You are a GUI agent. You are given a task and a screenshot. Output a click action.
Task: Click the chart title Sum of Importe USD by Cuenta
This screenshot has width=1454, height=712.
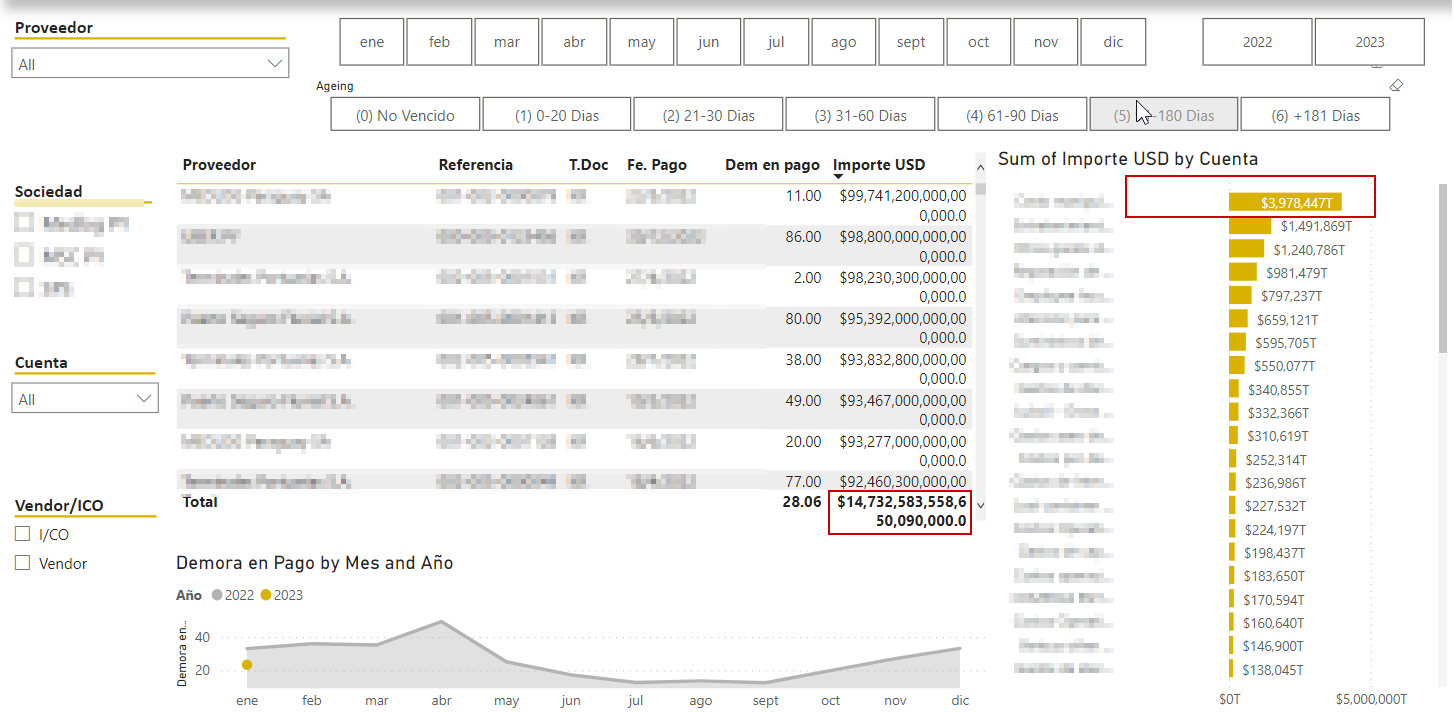1128,159
